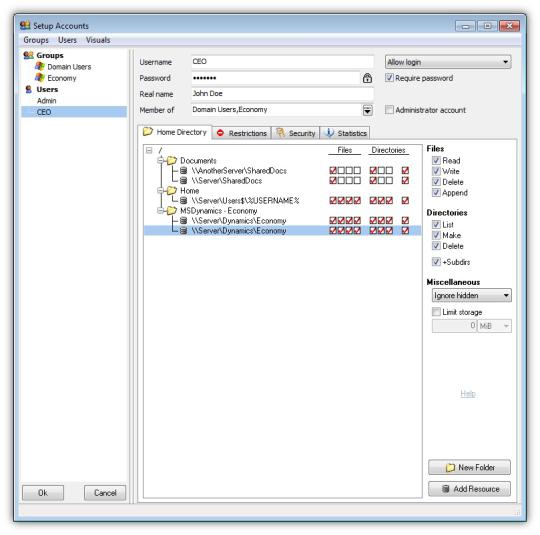This screenshot has width=540, height=535.
Task: Enable the Administrator account checkbox
Action: [x=389, y=110]
